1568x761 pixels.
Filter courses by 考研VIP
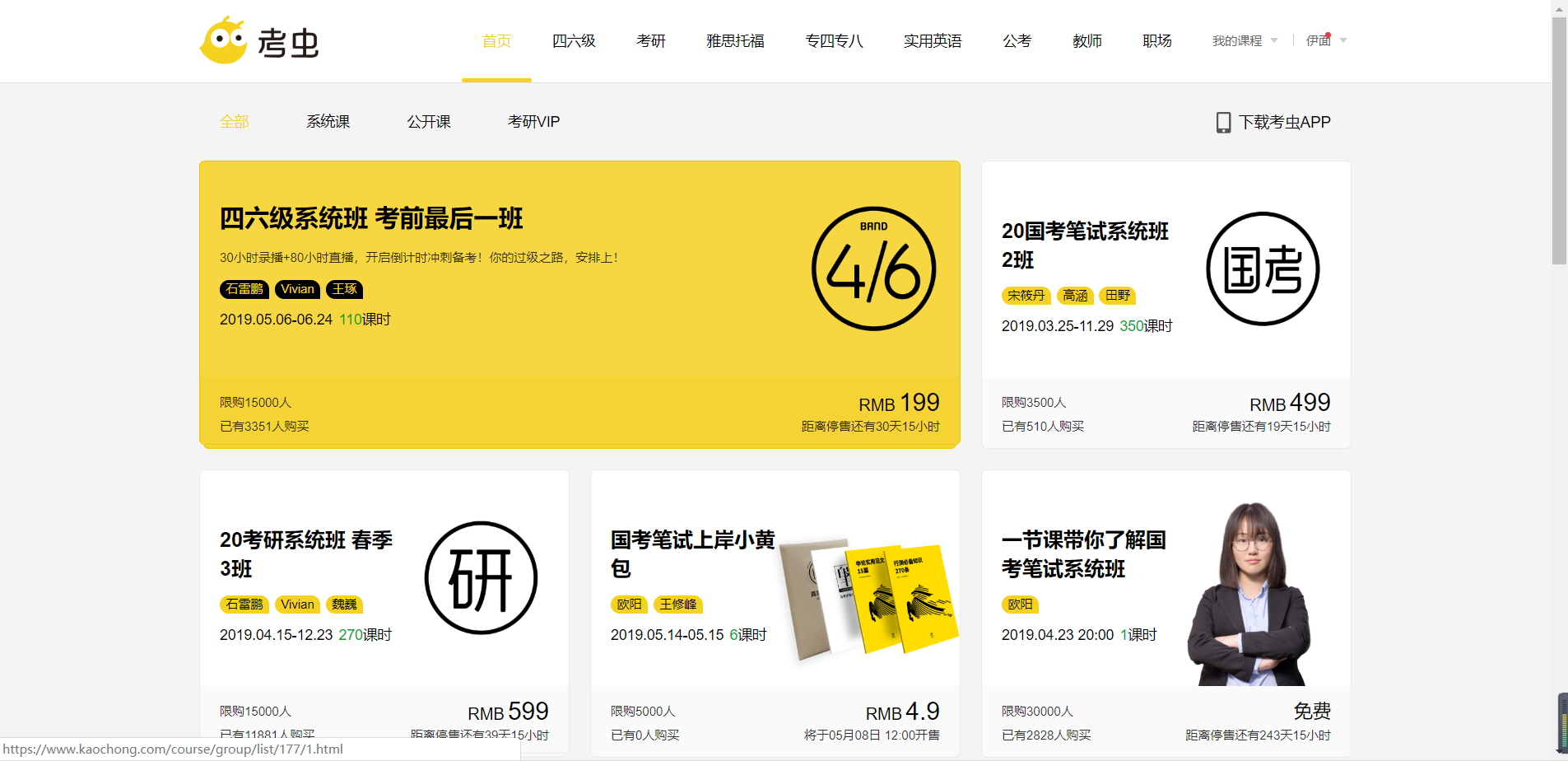pyautogui.click(x=533, y=122)
